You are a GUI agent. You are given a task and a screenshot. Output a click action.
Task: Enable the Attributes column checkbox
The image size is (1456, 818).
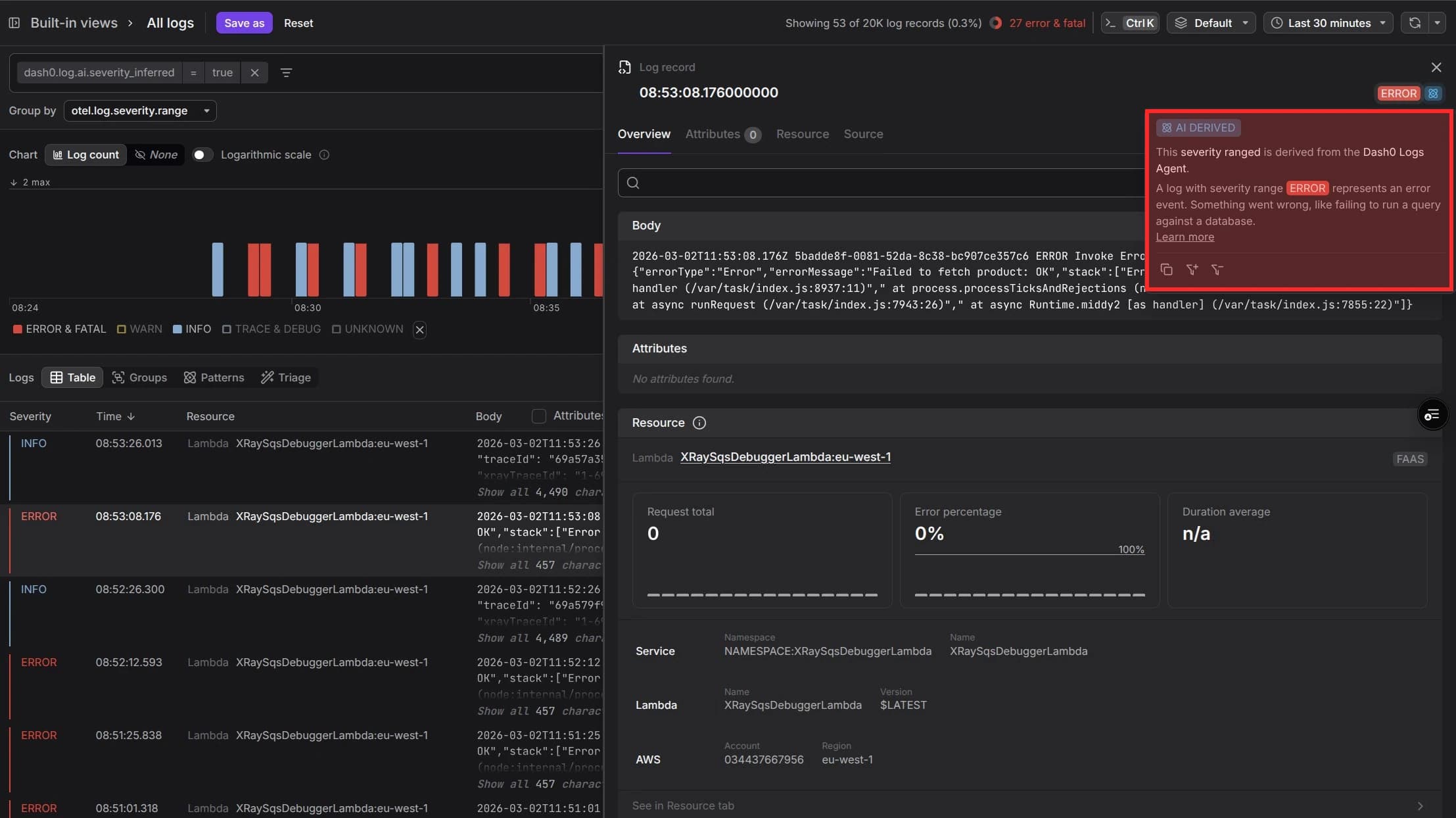pyautogui.click(x=538, y=416)
